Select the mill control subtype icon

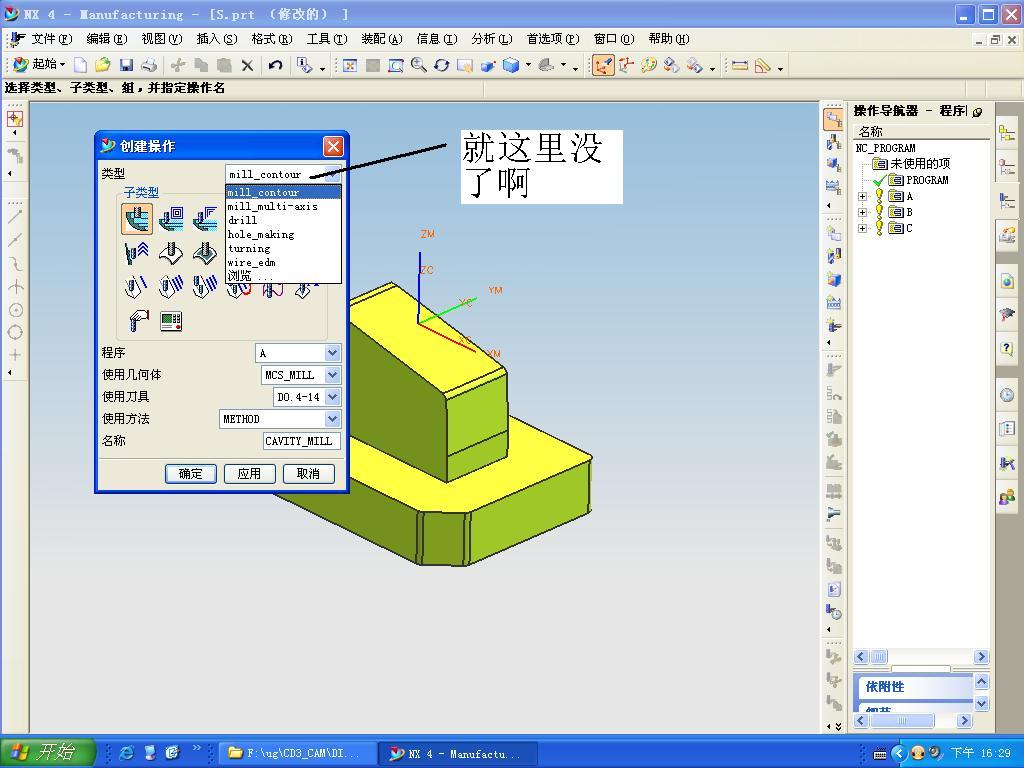pos(171,320)
